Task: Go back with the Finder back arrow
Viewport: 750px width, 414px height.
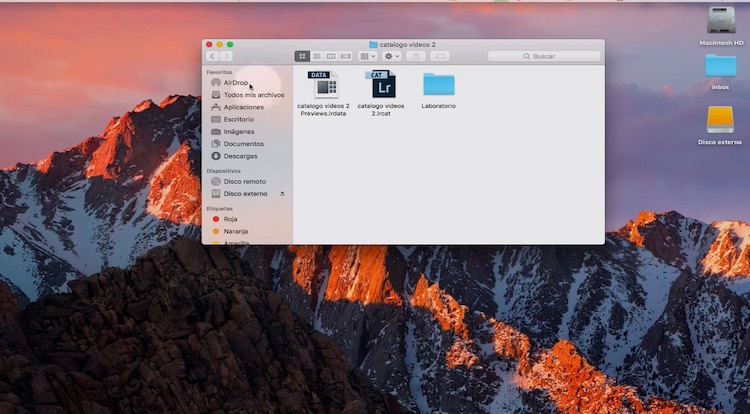Action: (x=212, y=56)
